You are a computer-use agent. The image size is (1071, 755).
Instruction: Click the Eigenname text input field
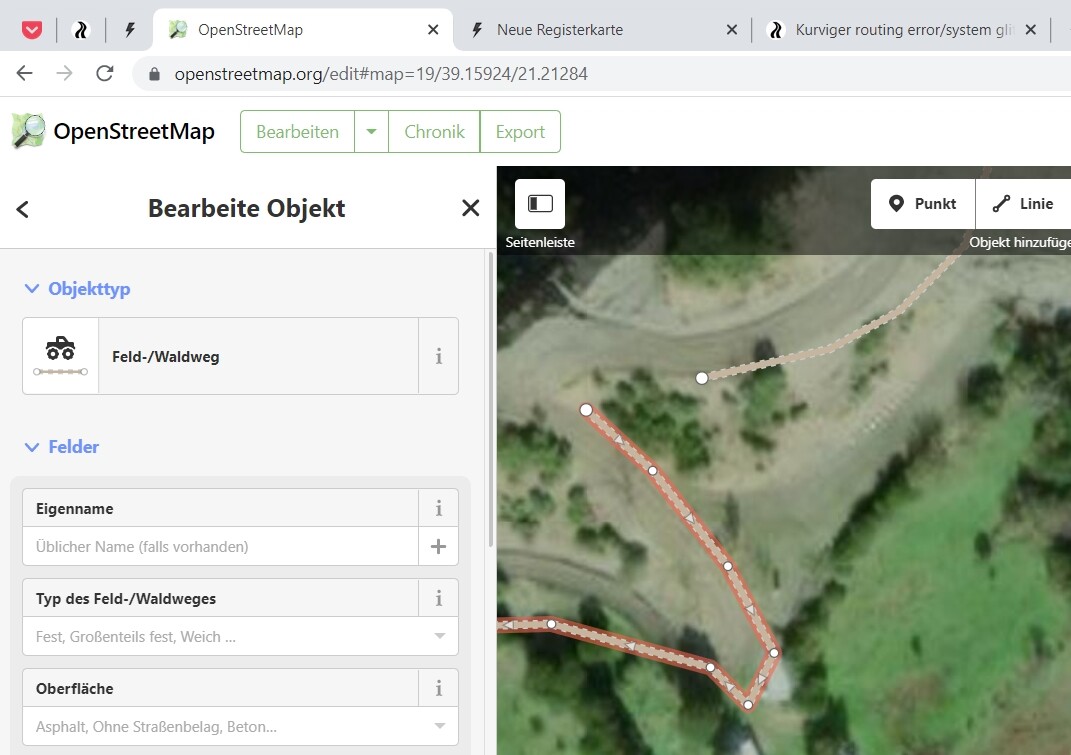click(220, 547)
